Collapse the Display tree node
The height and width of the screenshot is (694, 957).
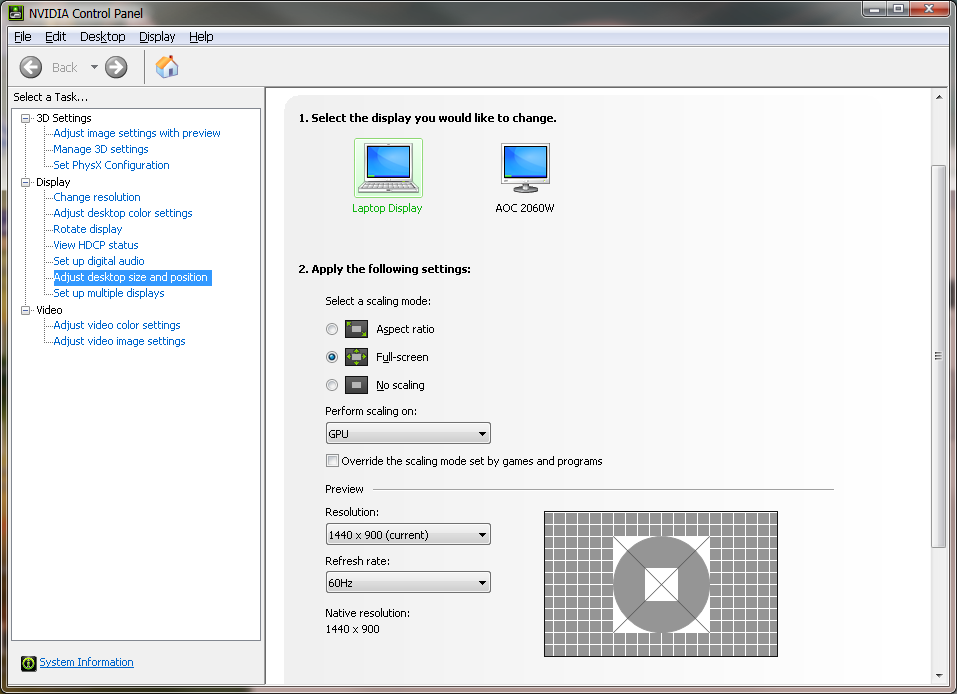[x=26, y=183]
